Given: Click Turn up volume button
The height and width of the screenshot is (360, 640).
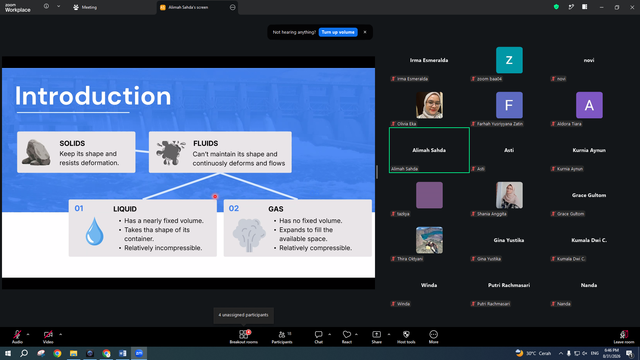Looking at the screenshot, I should [338, 32].
